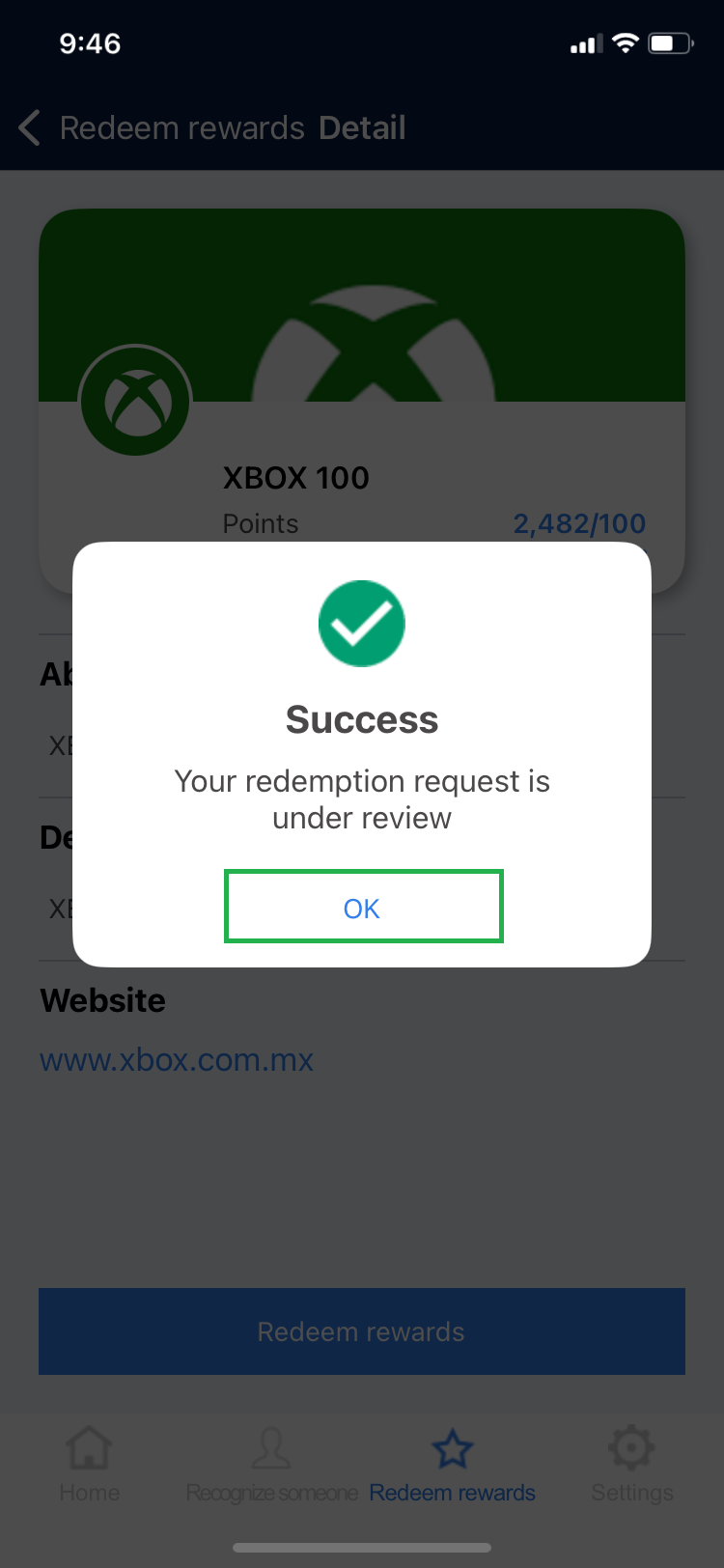Select the Recognize someone tab label
The width and height of the screenshot is (724, 1568).
pos(271,1493)
